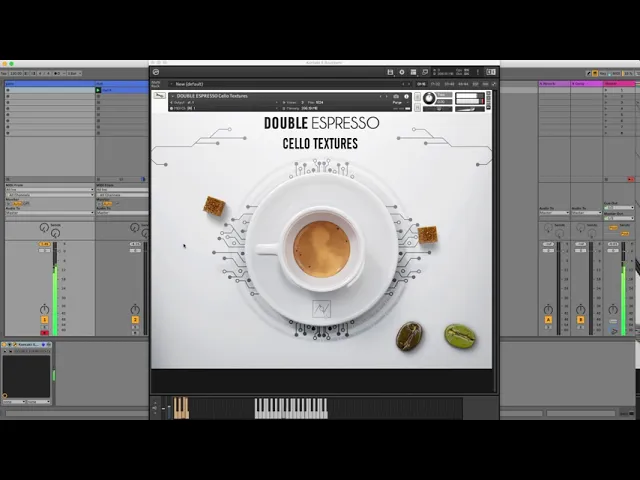Toggle Kontakt info pane button at top-right
640x480 pixels.
click(x=491, y=72)
